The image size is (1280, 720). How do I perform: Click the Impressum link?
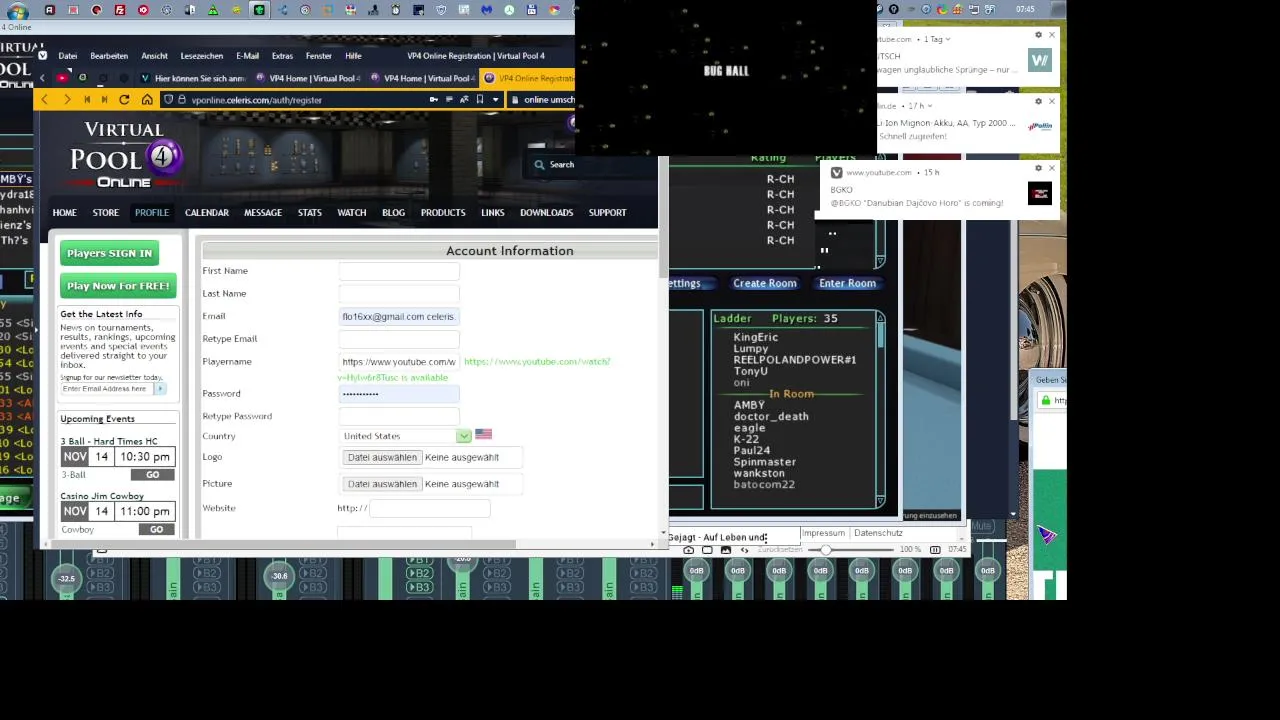click(x=823, y=533)
